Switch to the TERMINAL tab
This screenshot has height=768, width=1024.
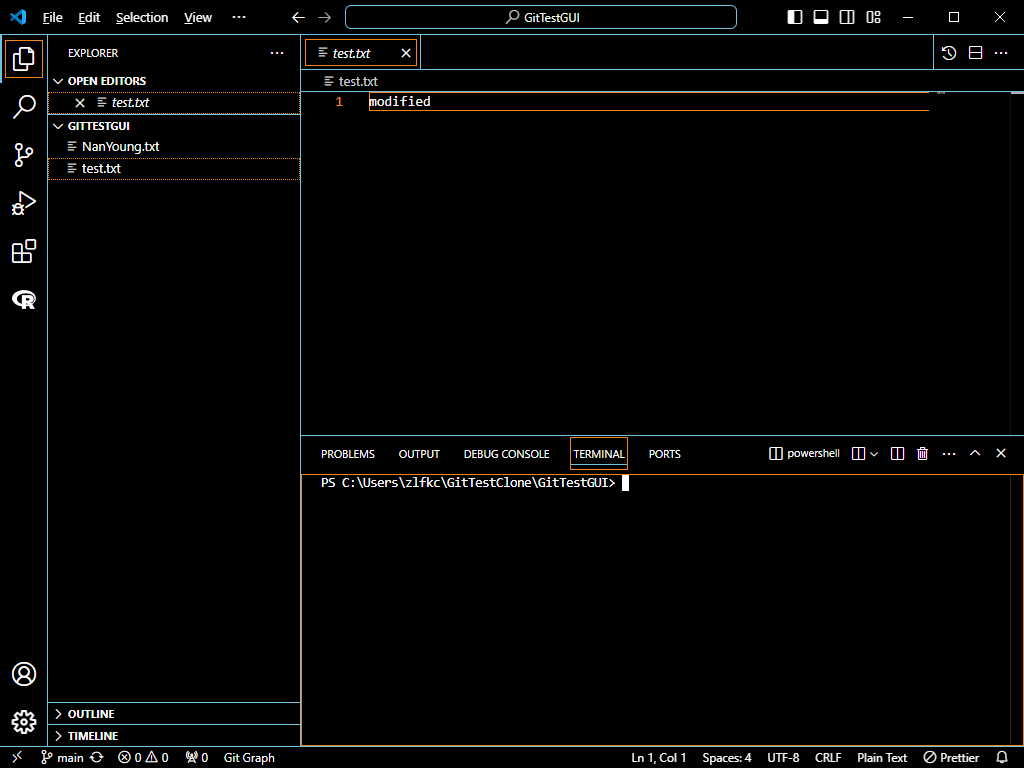599,454
